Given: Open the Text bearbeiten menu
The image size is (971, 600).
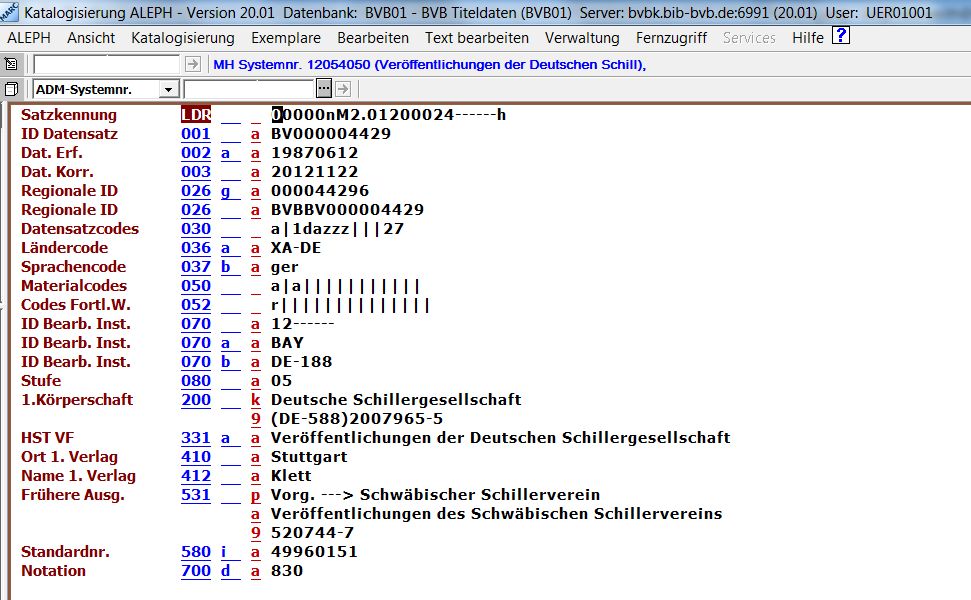Looking at the screenshot, I should [476, 38].
